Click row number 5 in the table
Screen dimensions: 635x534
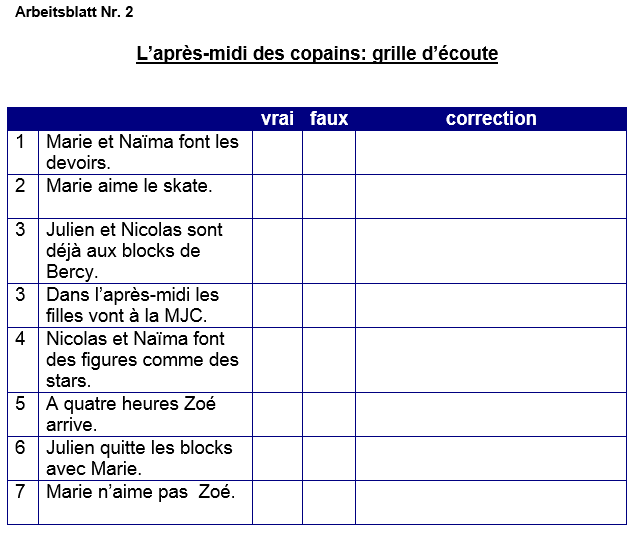pyautogui.click(x=21, y=404)
